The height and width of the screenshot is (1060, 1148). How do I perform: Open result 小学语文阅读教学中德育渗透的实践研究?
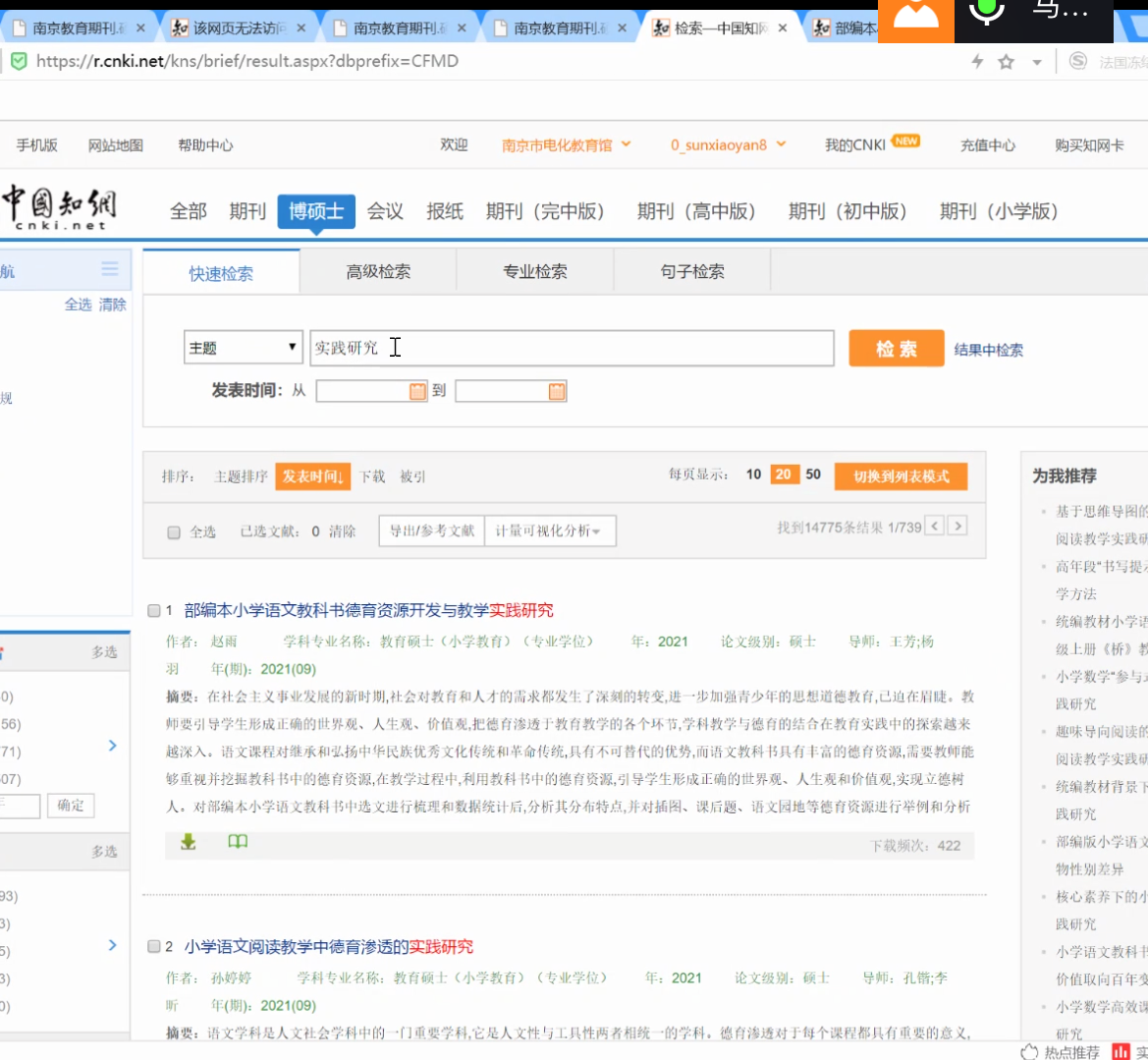329,946
